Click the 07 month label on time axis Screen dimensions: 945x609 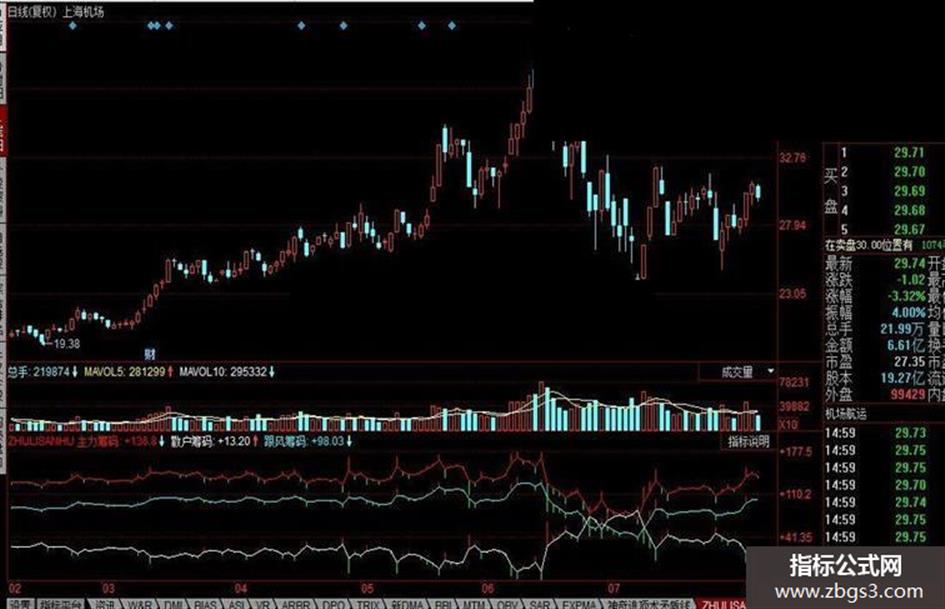click(614, 588)
